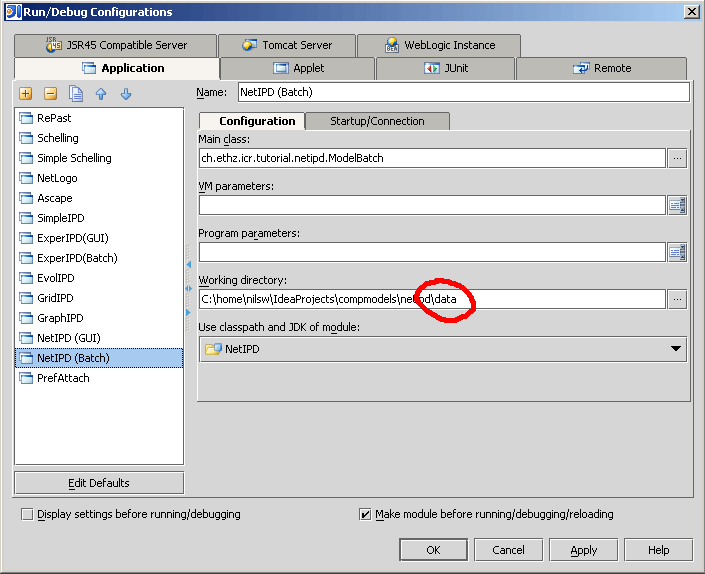Image resolution: width=705 pixels, height=574 pixels.
Task: Switch to the JUnit tab
Action: click(x=446, y=68)
